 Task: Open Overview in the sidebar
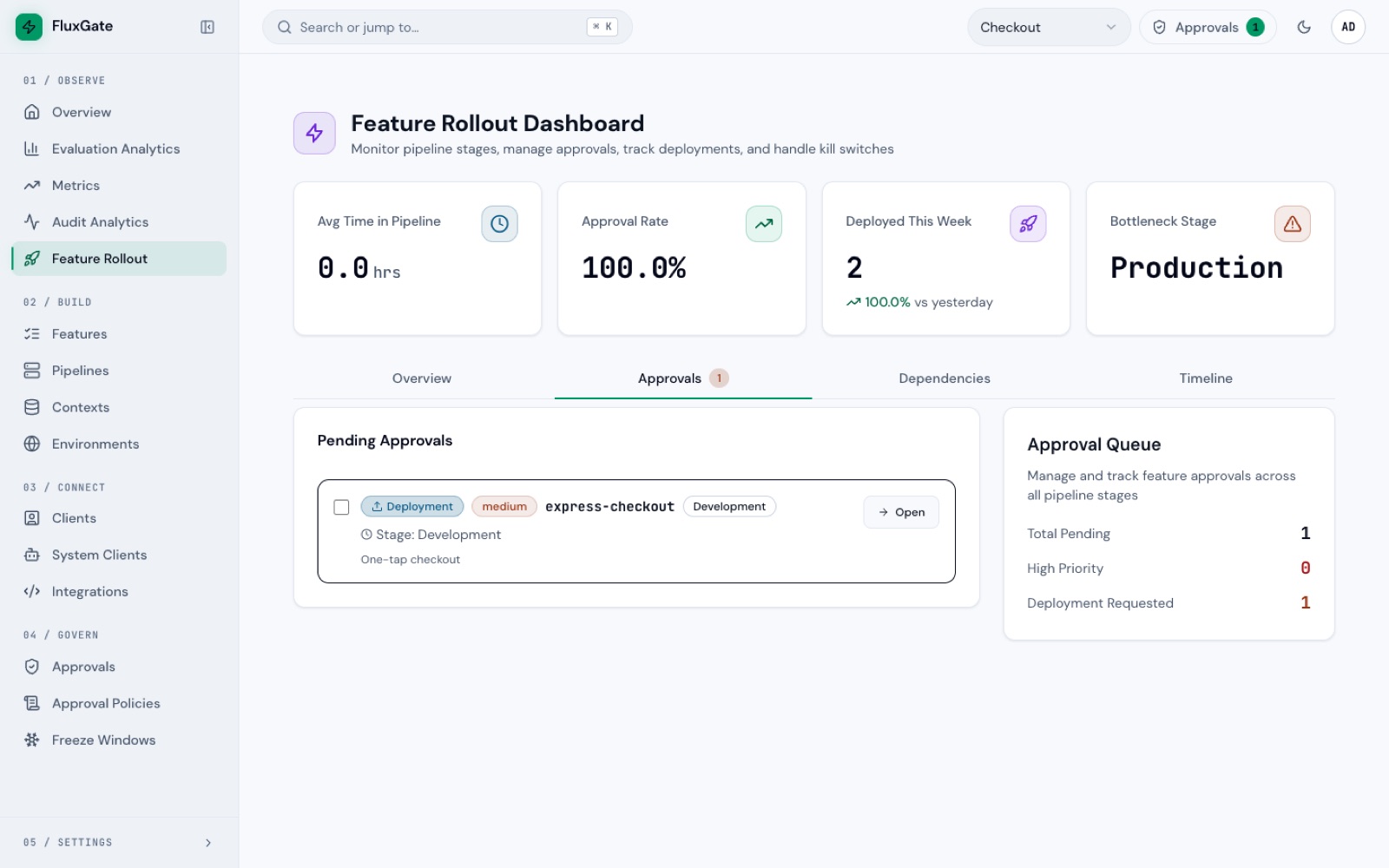(119, 112)
